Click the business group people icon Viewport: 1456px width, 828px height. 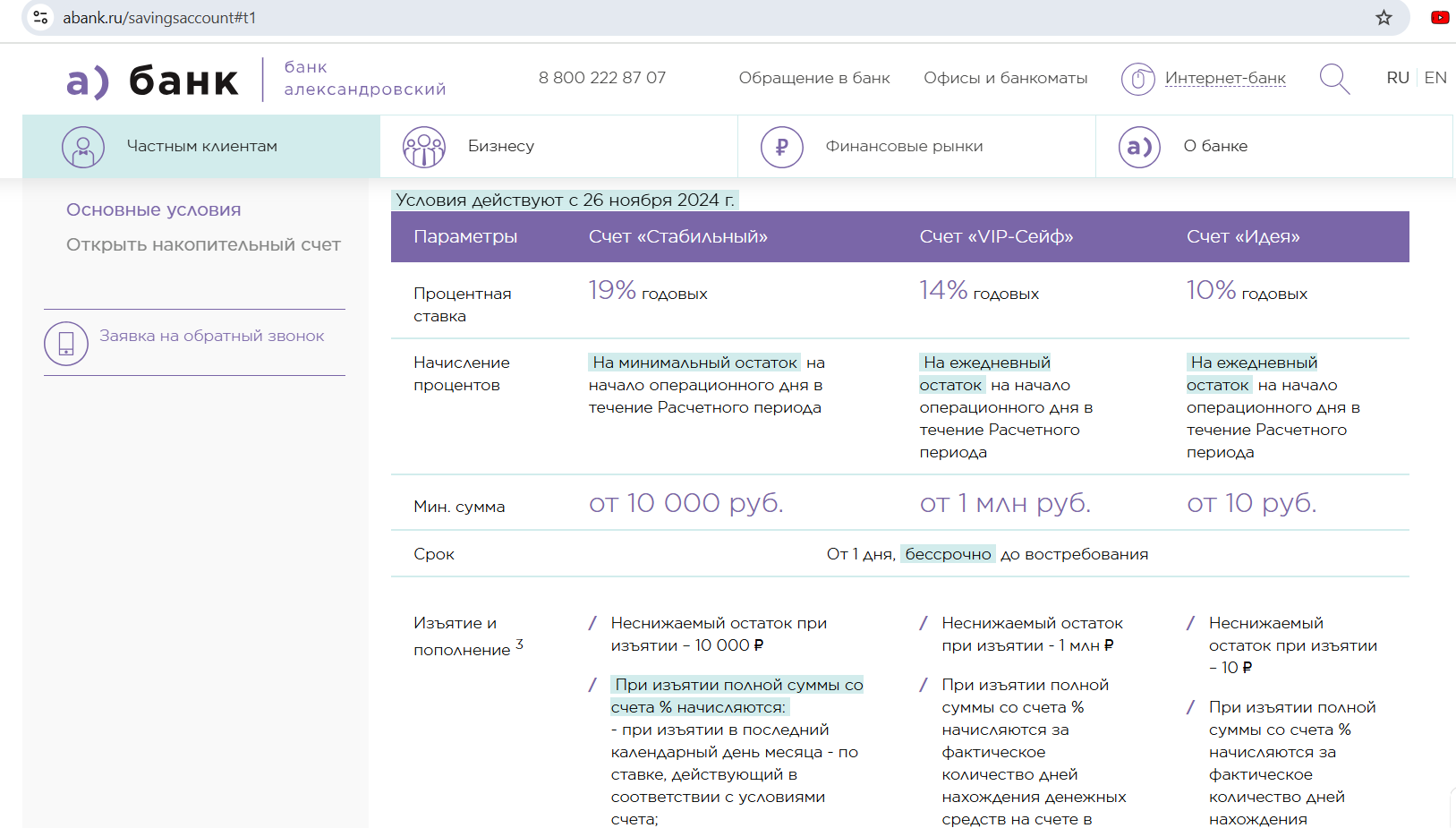(x=423, y=147)
